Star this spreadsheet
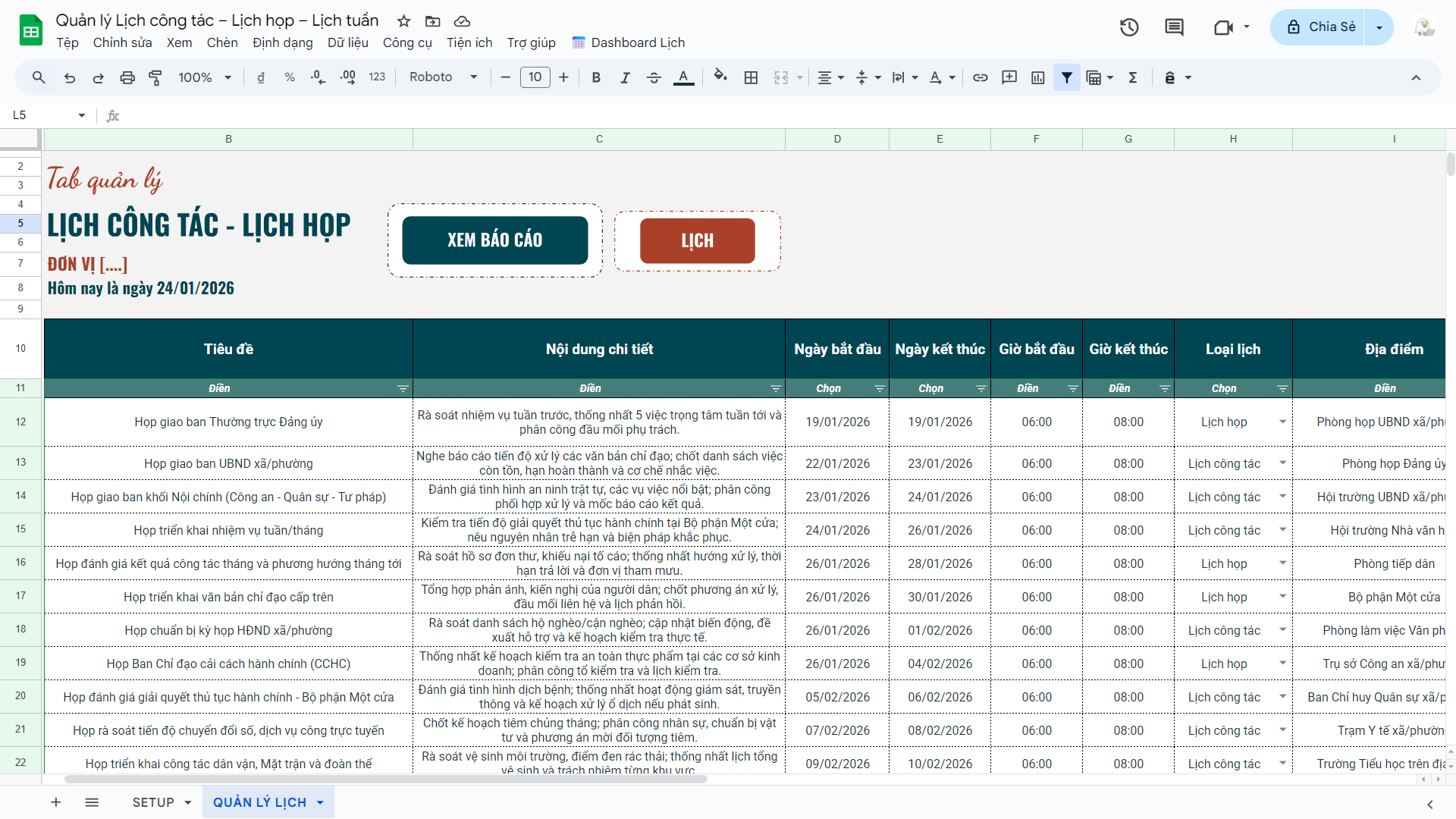 pyautogui.click(x=404, y=21)
